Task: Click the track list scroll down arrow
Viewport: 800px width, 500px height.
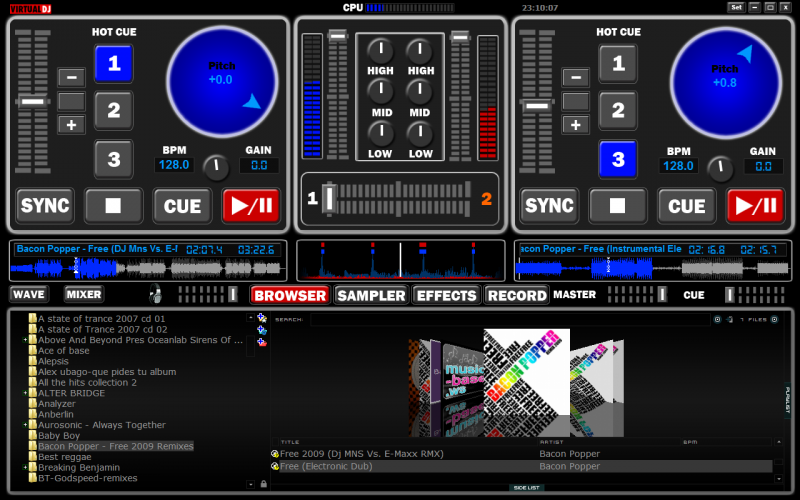Action: click(x=779, y=479)
